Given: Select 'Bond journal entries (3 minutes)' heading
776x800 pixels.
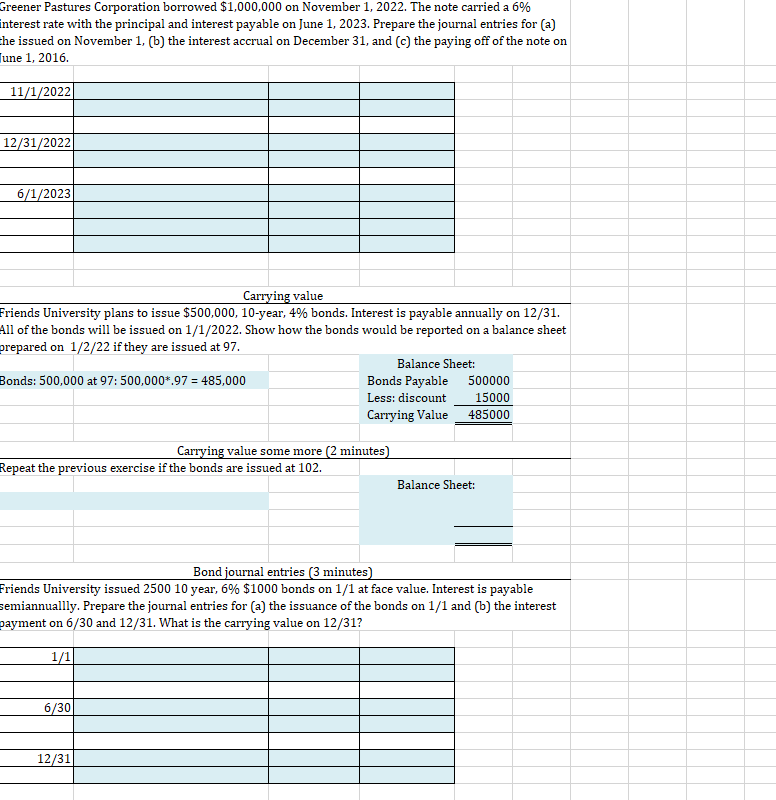Looking at the screenshot, I should 283,572.
